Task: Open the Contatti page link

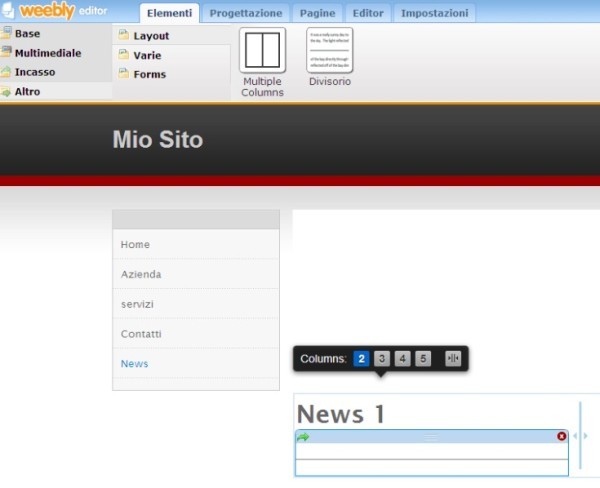Action: [141, 334]
